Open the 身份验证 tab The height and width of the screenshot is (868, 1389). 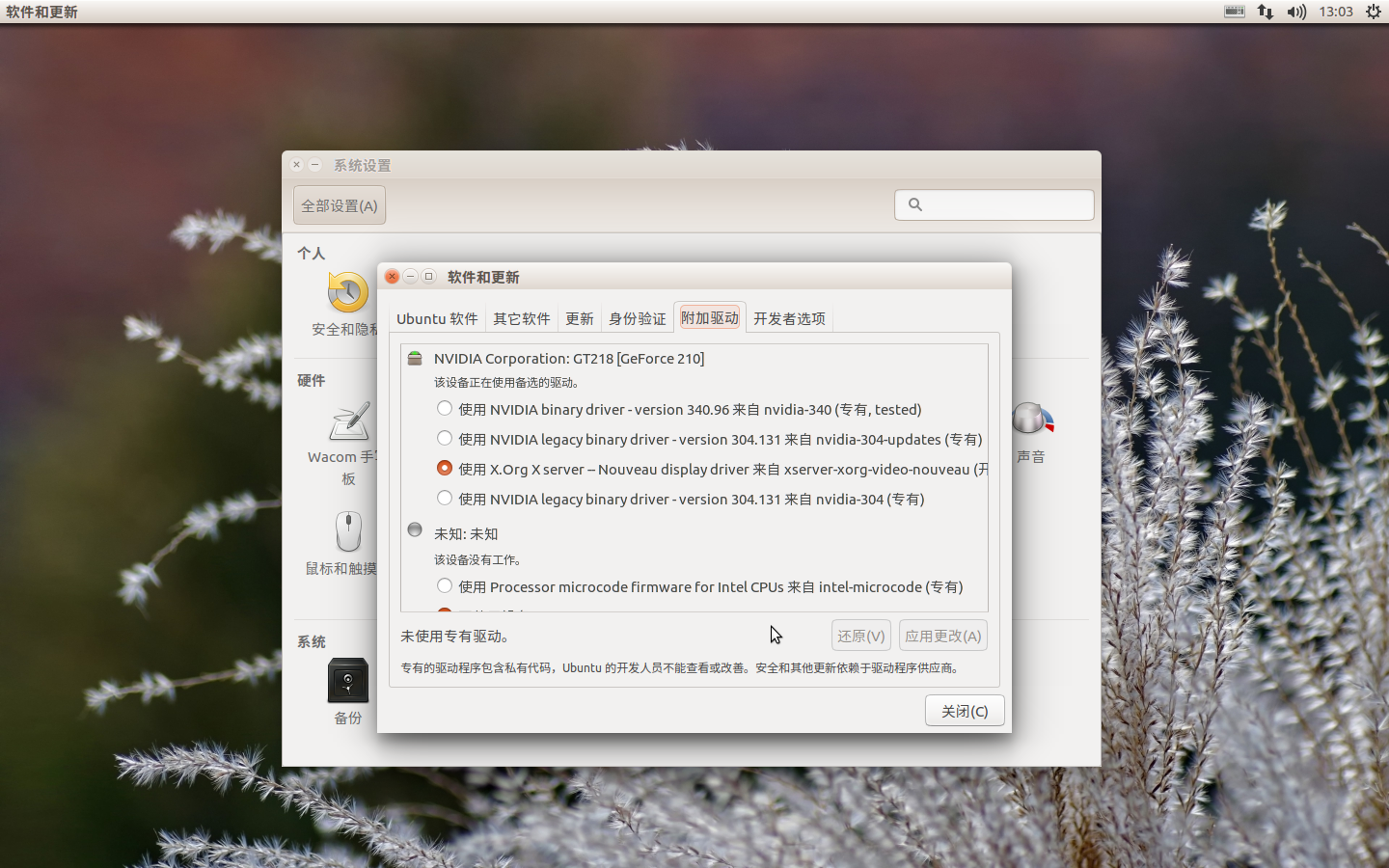(637, 318)
